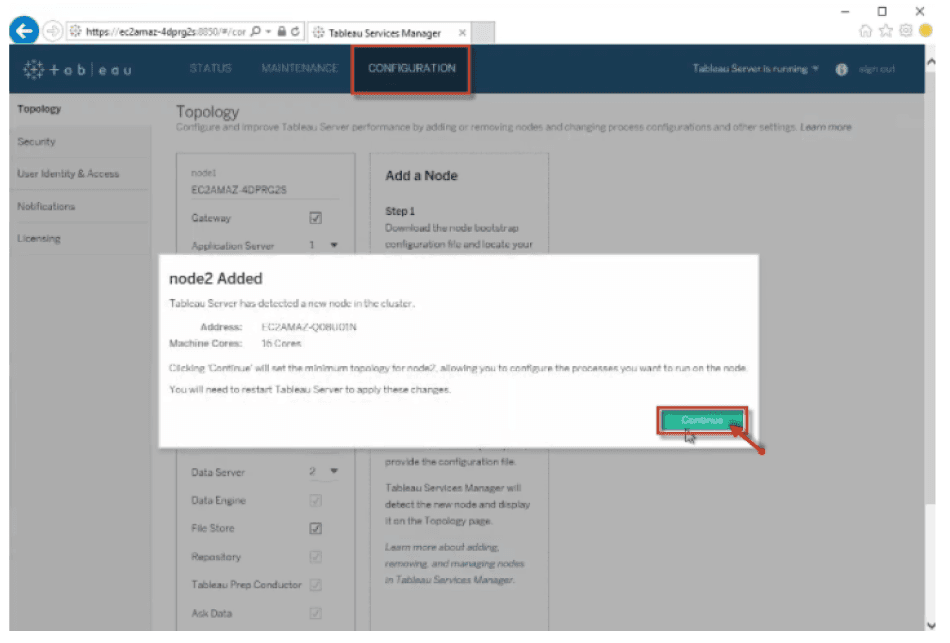Click the Tableau logo in header
Screen dimensions: 950x643
coord(78,70)
